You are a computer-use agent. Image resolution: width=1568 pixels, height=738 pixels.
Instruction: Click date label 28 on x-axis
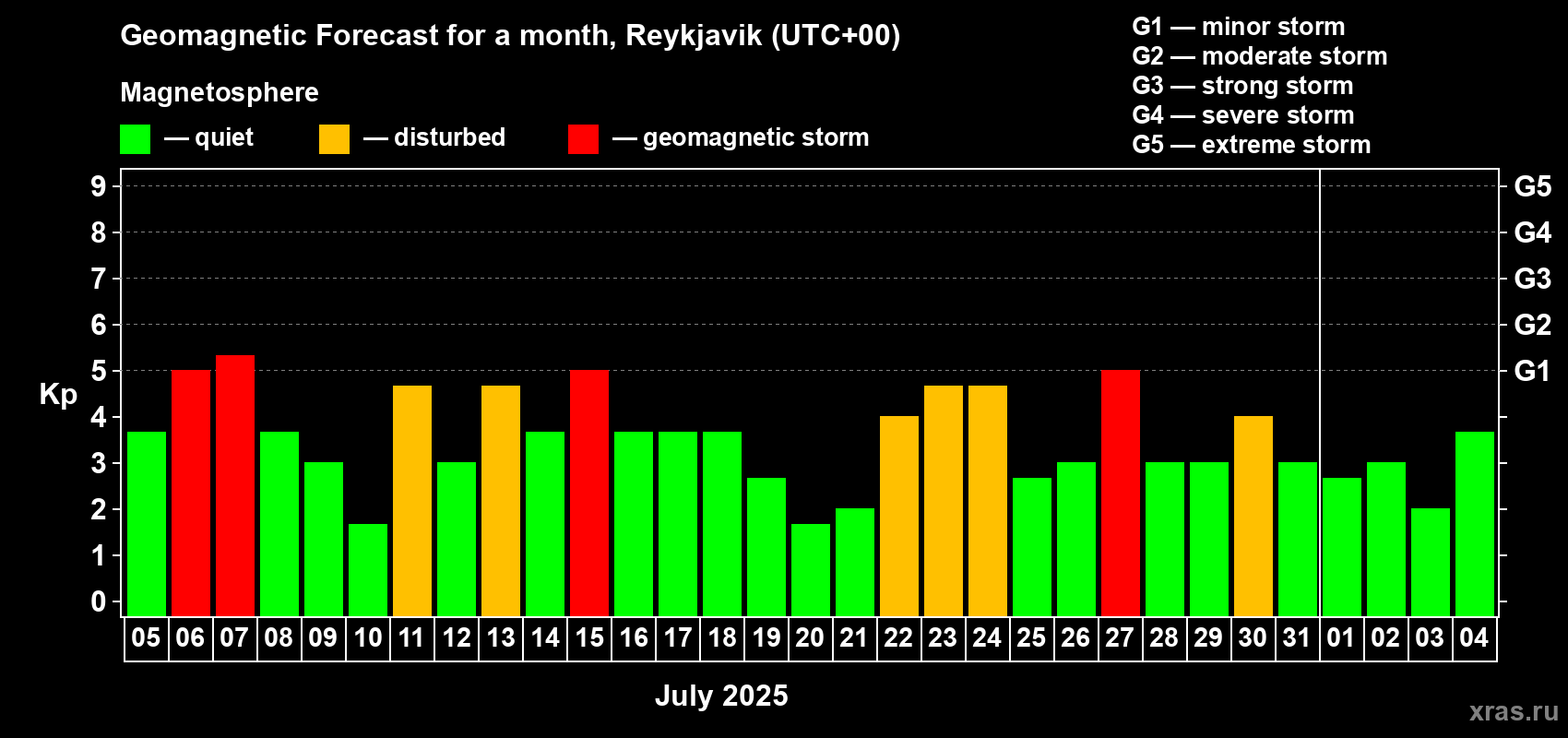(1164, 637)
